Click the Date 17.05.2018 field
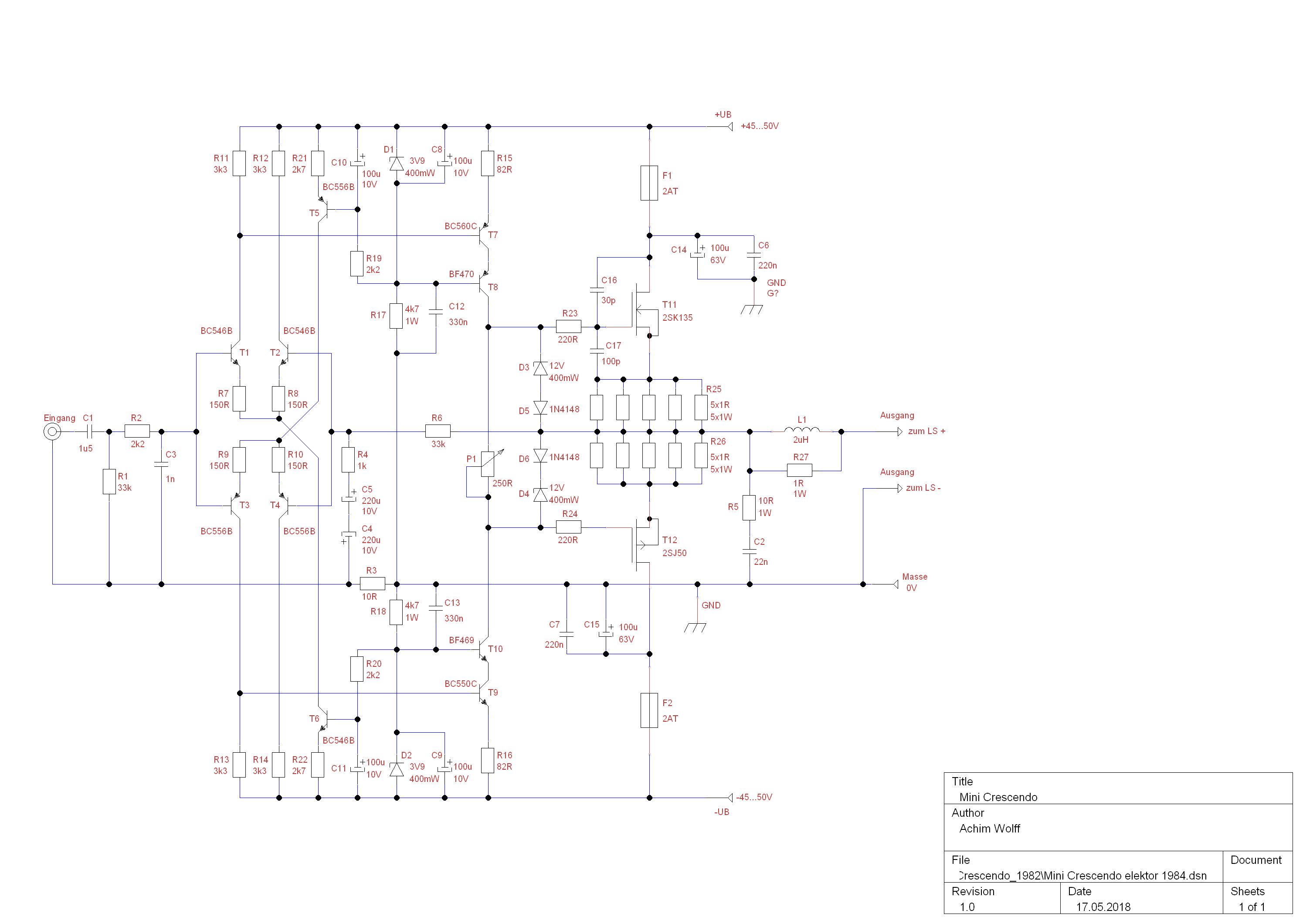The image size is (1303, 924). click(1103, 907)
